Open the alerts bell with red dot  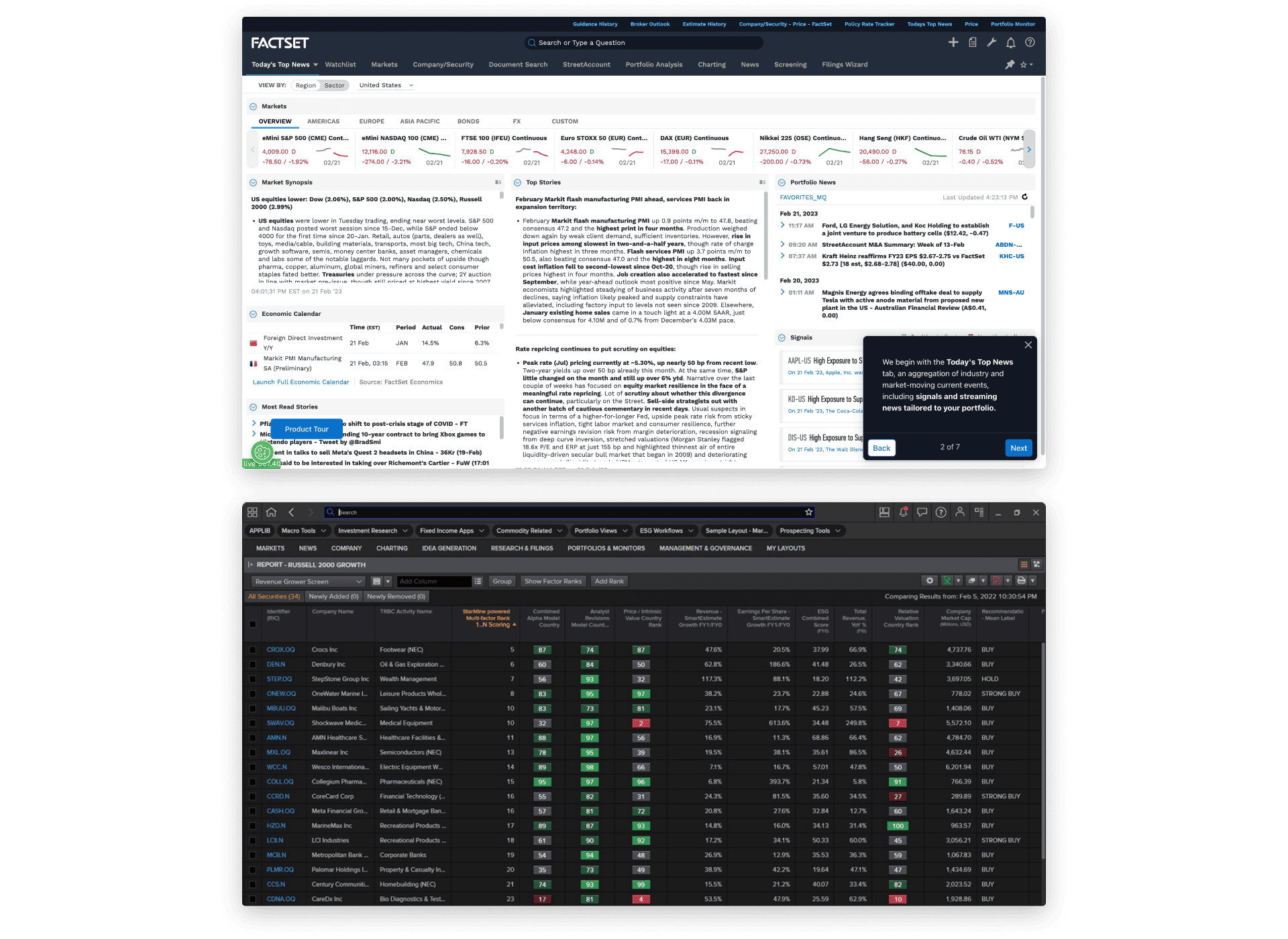coord(904,512)
